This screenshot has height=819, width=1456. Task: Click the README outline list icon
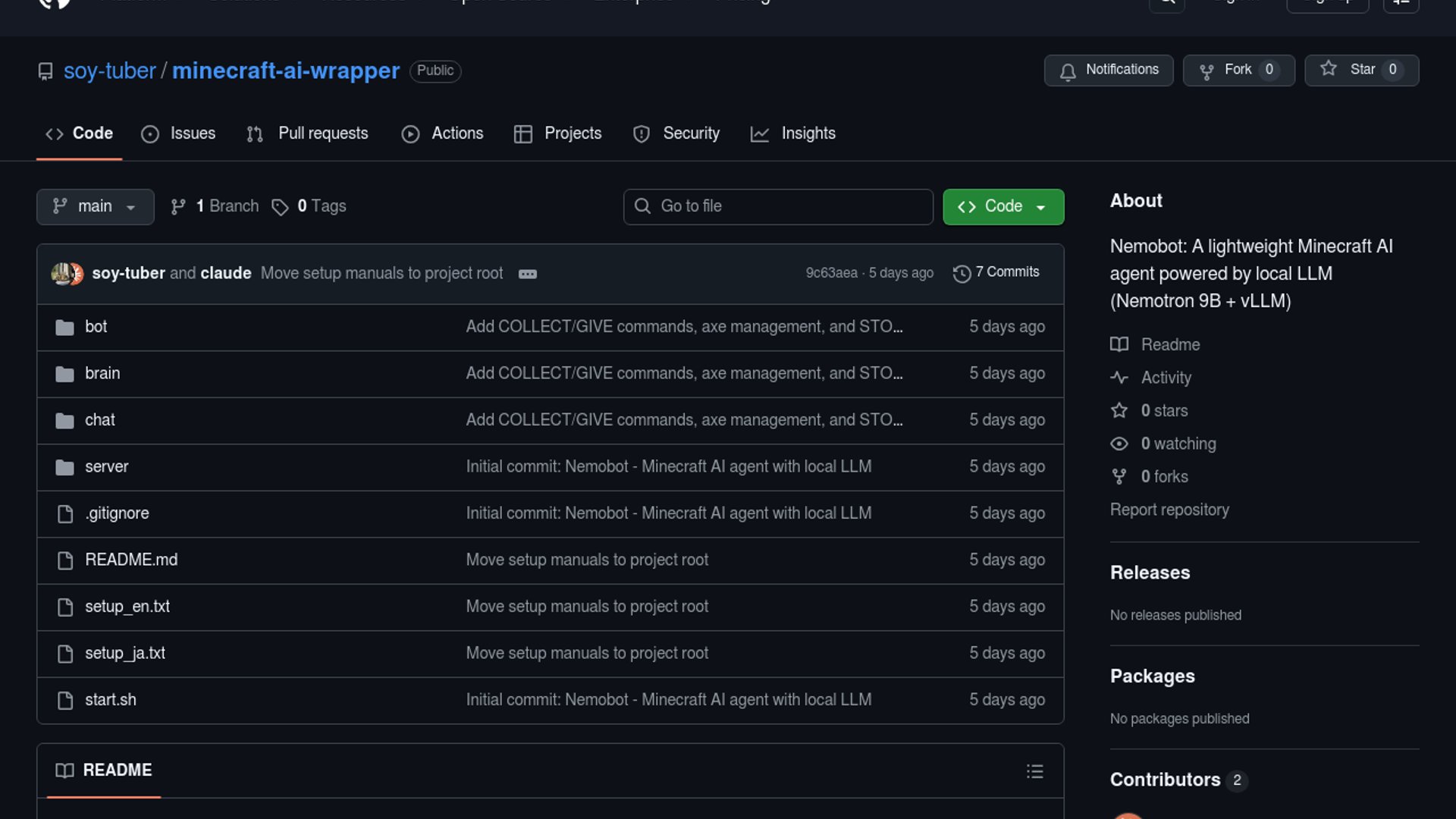tap(1034, 771)
